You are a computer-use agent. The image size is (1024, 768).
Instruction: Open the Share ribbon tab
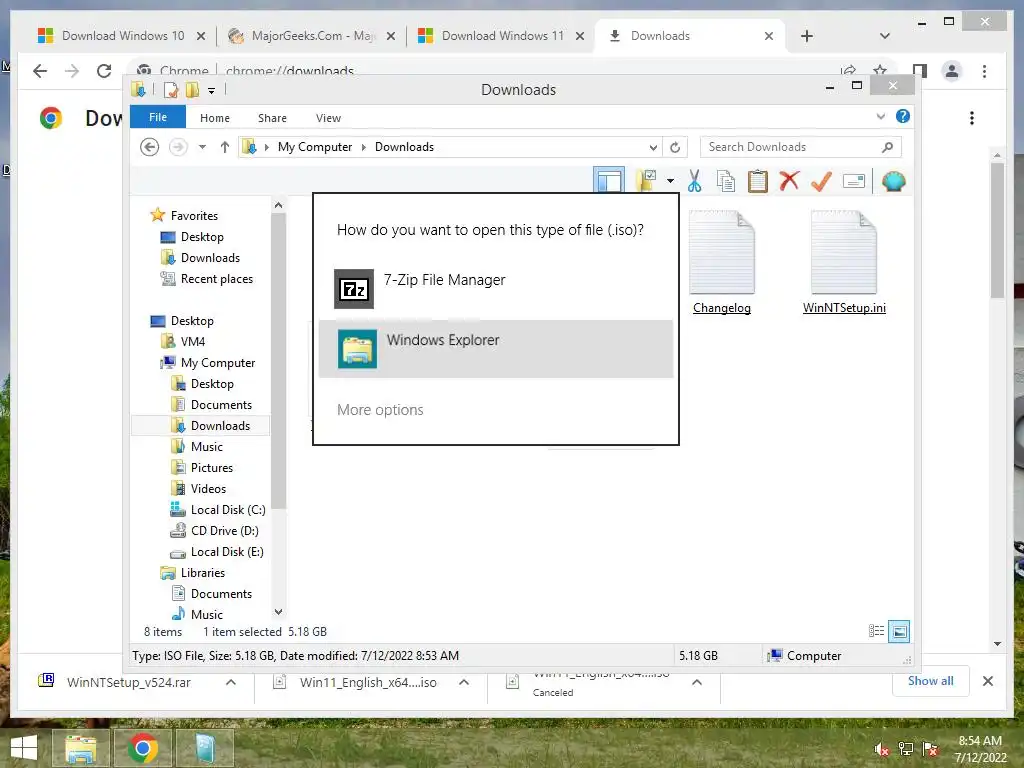click(x=272, y=118)
